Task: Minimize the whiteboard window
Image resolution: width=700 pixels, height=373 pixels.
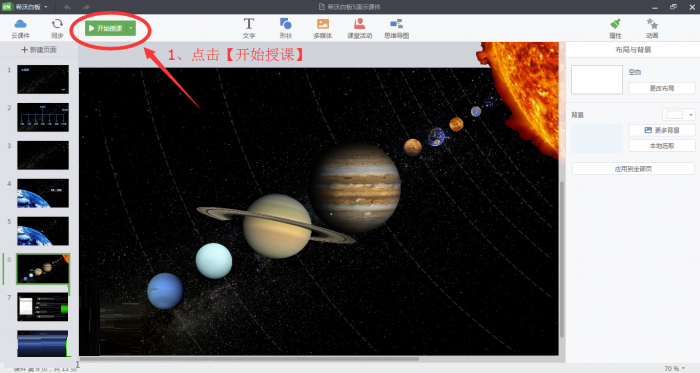Action: pyautogui.click(x=655, y=7)
